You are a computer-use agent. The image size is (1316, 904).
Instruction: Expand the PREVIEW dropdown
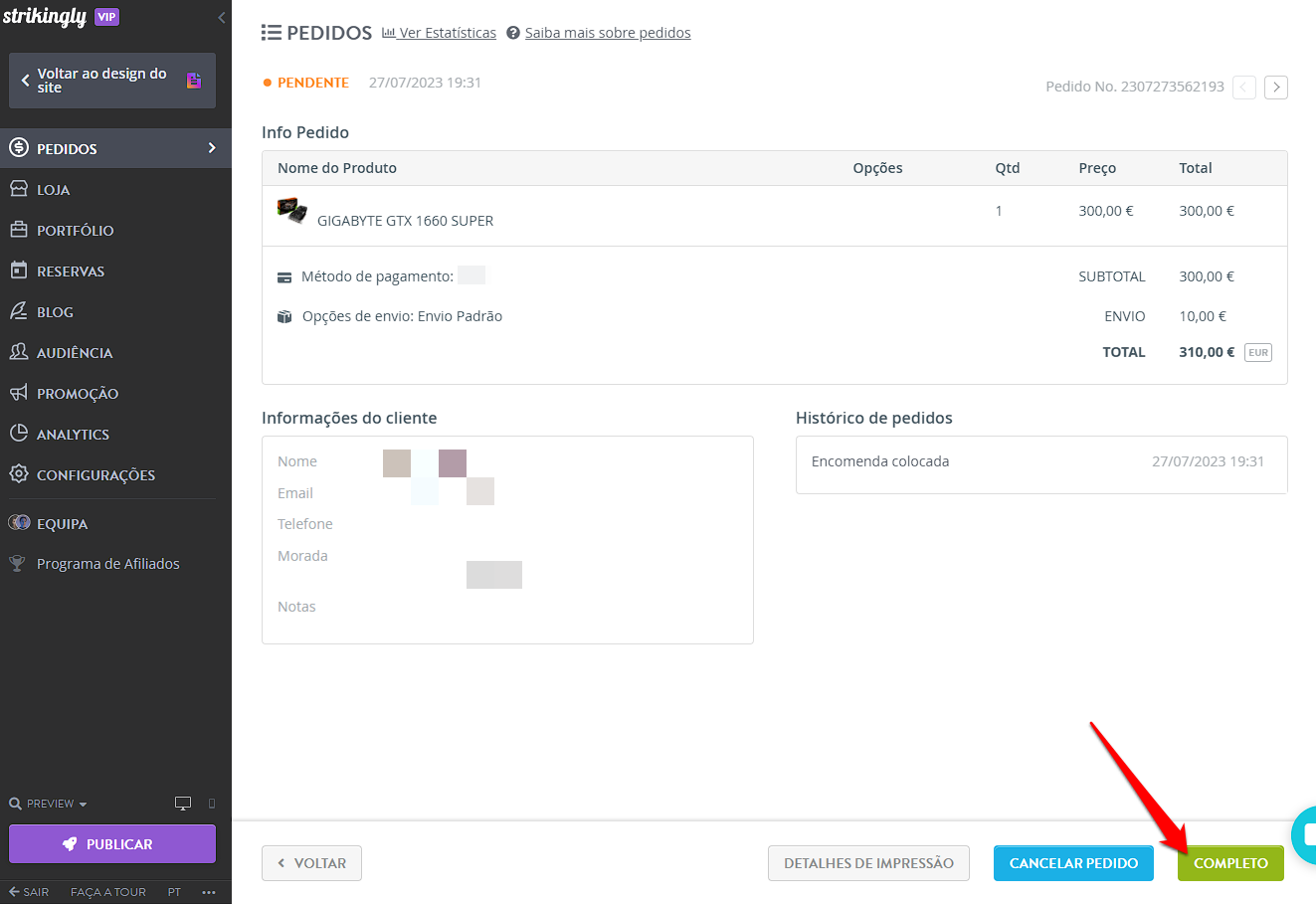coord(49,804)
